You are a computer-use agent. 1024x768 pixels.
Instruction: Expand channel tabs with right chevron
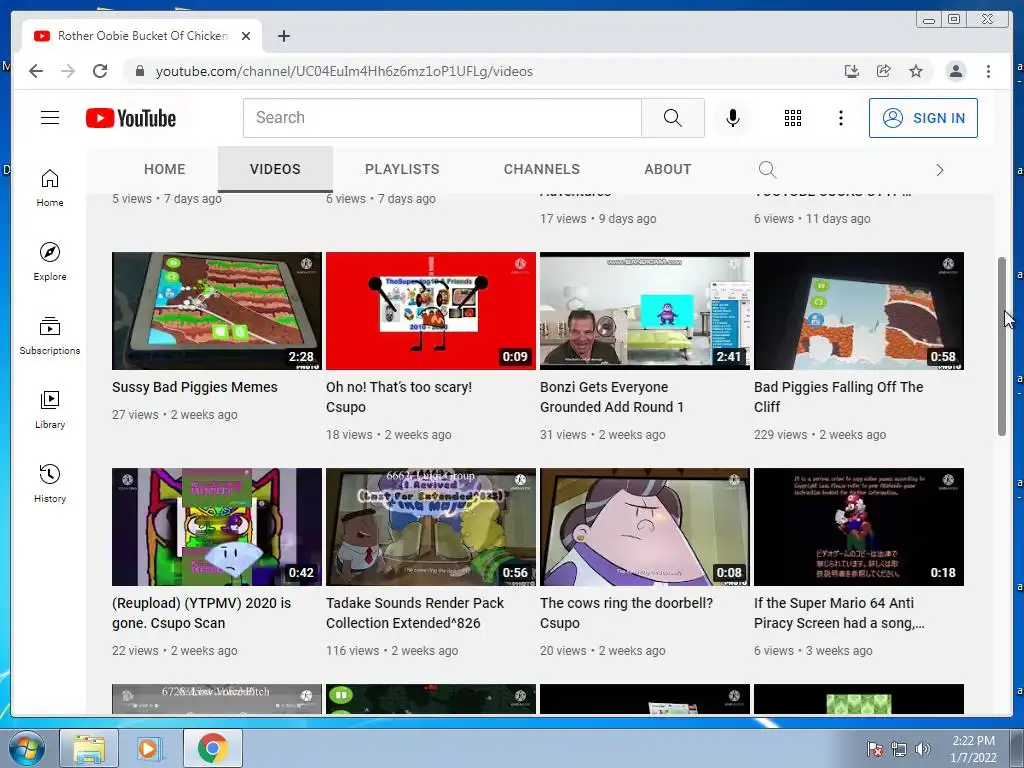(x=940, y=170)
